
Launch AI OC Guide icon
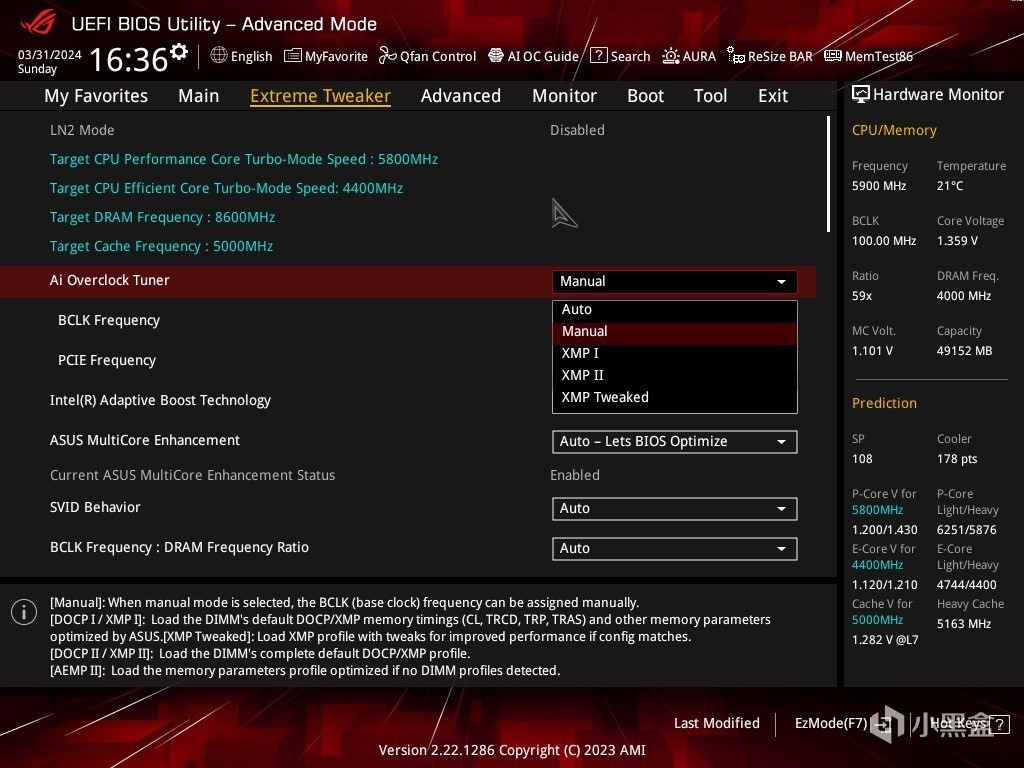point(496,56)
